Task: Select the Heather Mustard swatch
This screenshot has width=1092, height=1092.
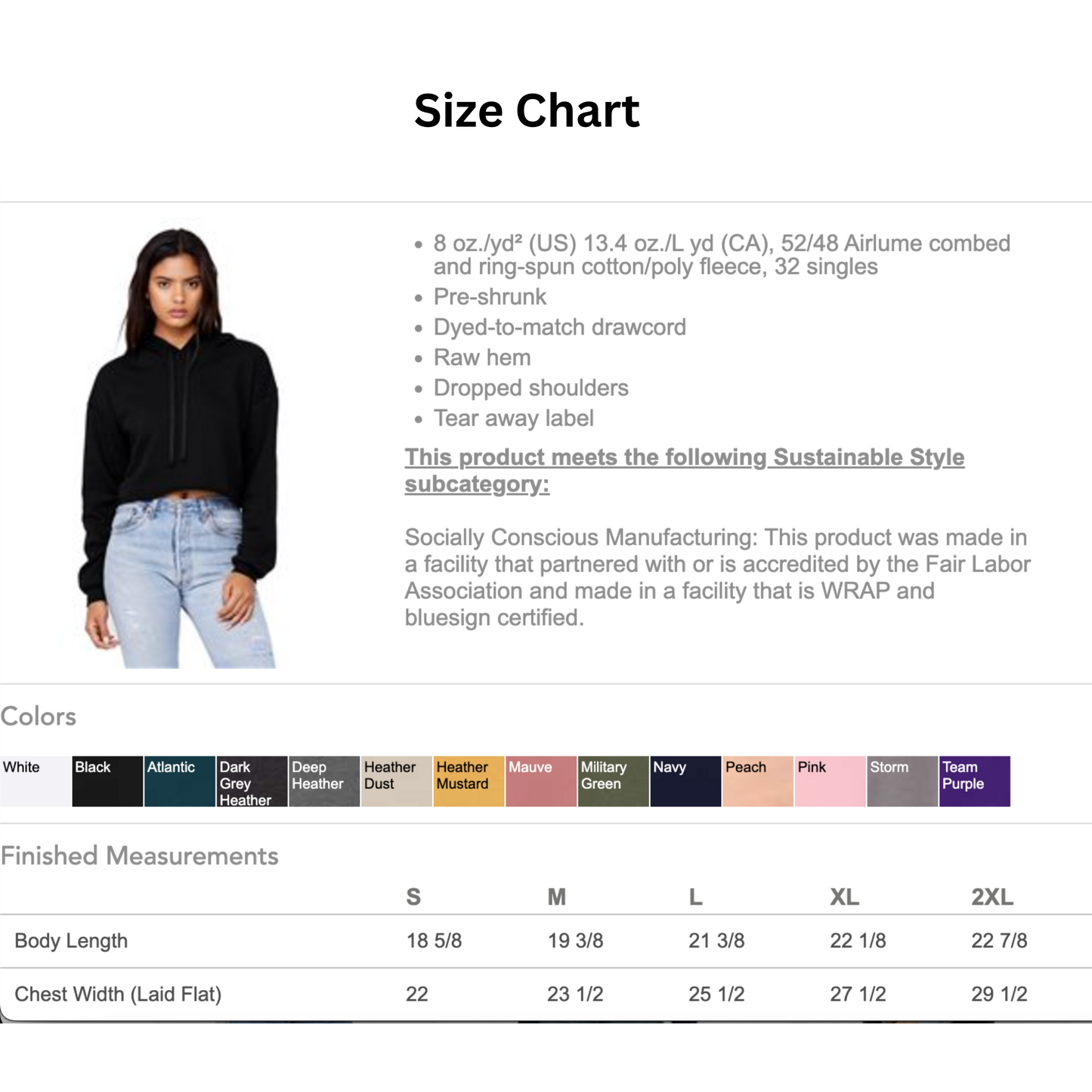Action: (x=469, y=781)
